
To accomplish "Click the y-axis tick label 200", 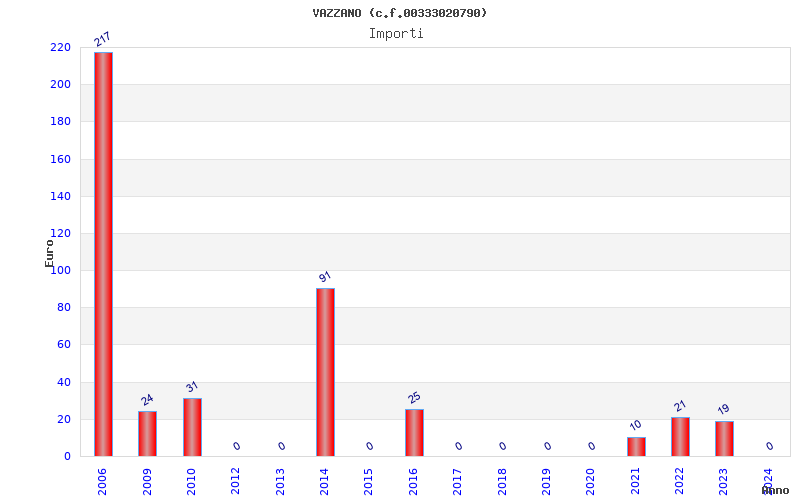I will click(60, 85).
